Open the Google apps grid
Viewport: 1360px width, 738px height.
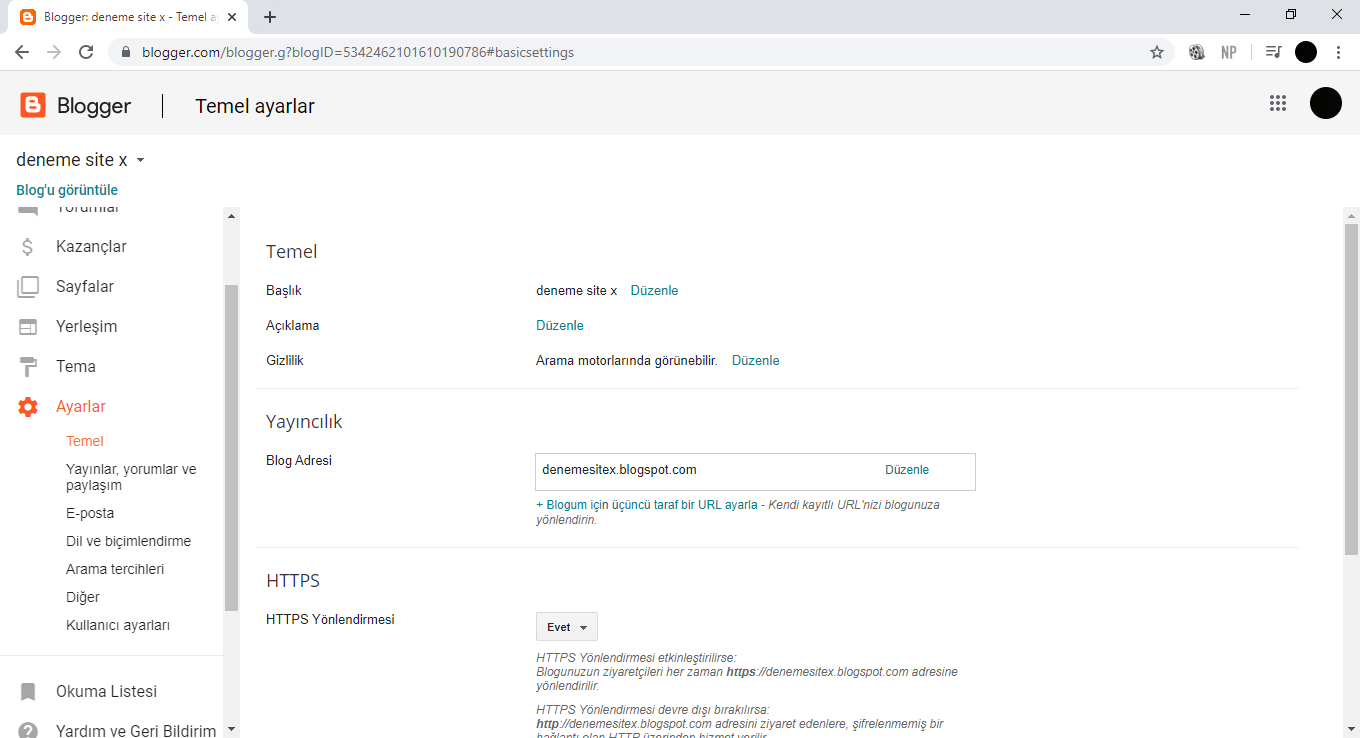[1277, 103]
